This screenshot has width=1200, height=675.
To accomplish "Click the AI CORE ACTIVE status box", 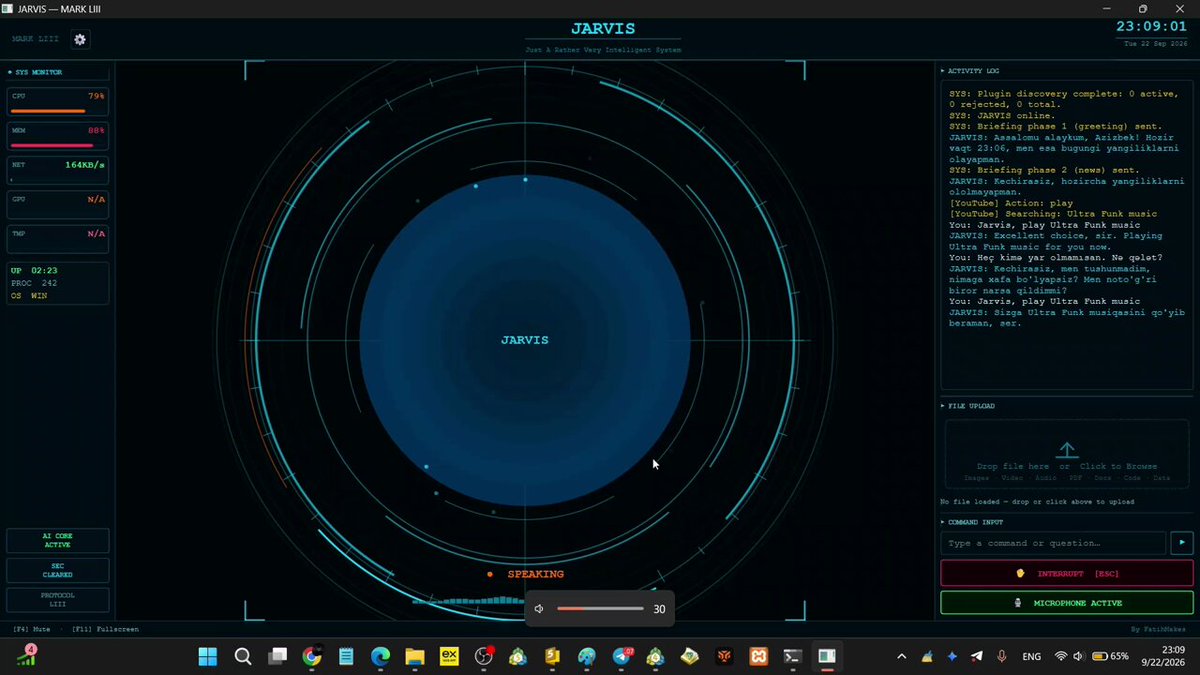I will [58, 540].
